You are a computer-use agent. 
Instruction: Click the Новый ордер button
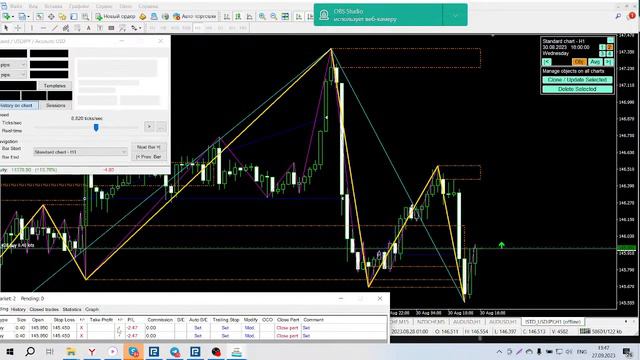116,16
